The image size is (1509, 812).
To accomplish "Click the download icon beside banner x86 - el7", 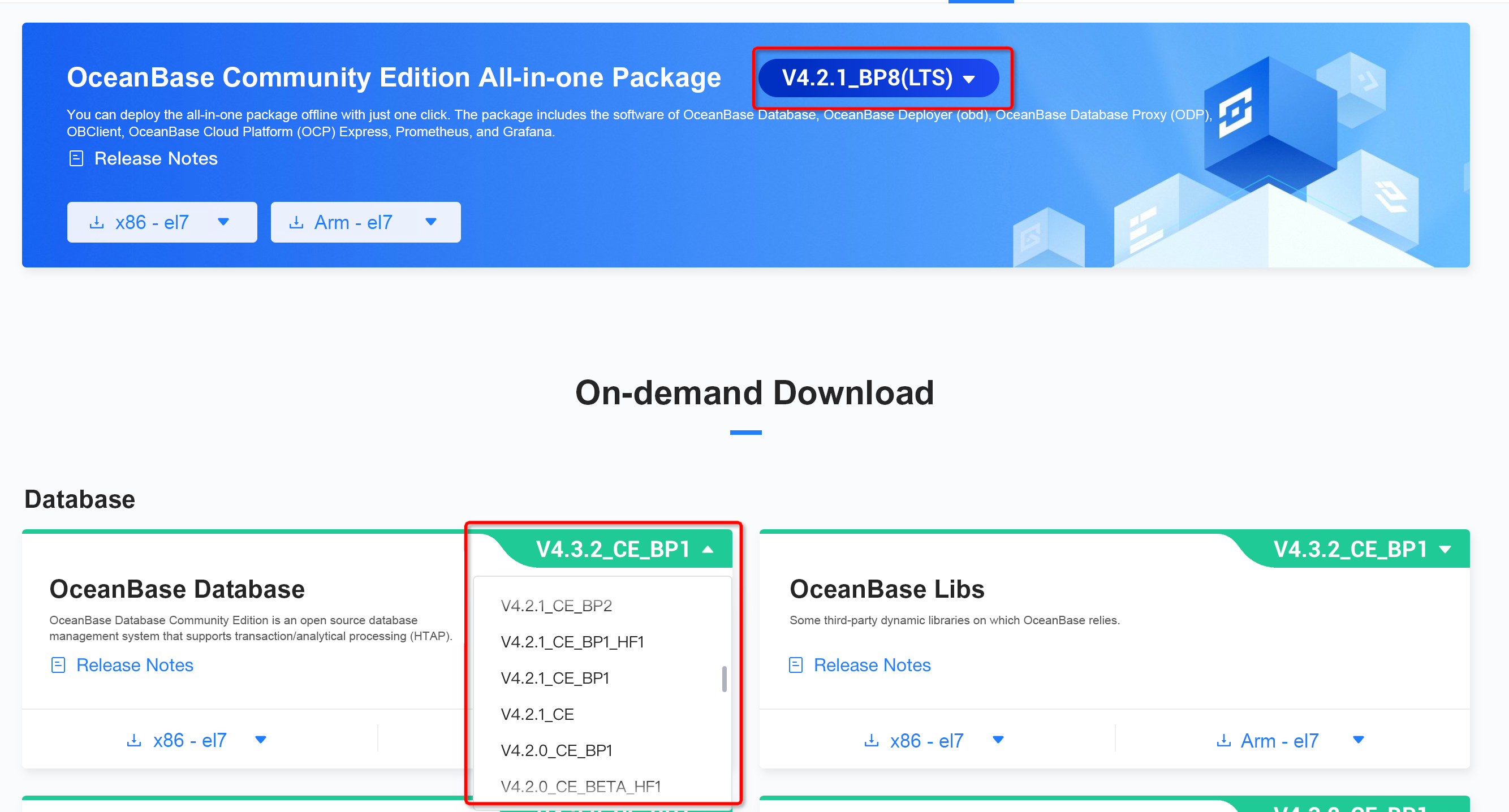I will (x=97, y=222).
